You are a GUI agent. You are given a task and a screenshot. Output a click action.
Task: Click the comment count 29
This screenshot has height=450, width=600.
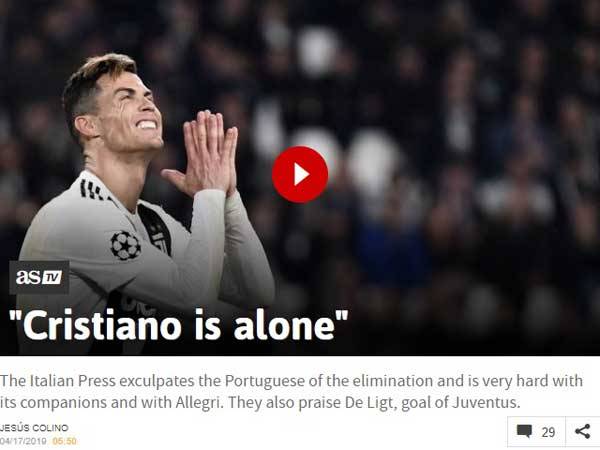548,432
